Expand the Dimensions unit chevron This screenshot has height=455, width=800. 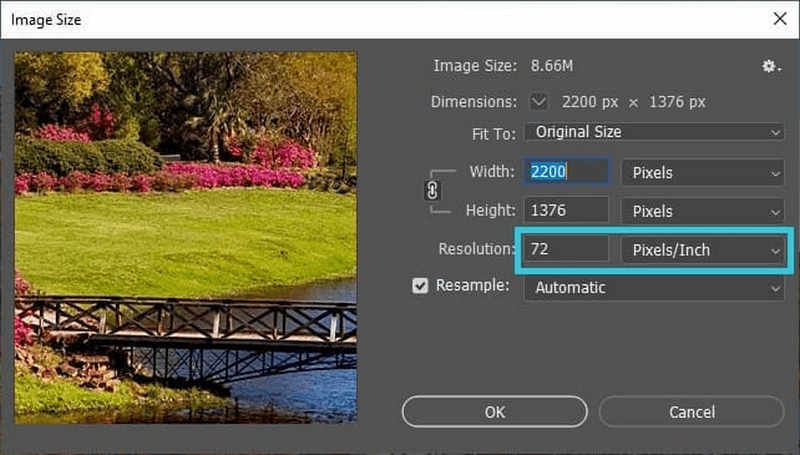(539, 101)
